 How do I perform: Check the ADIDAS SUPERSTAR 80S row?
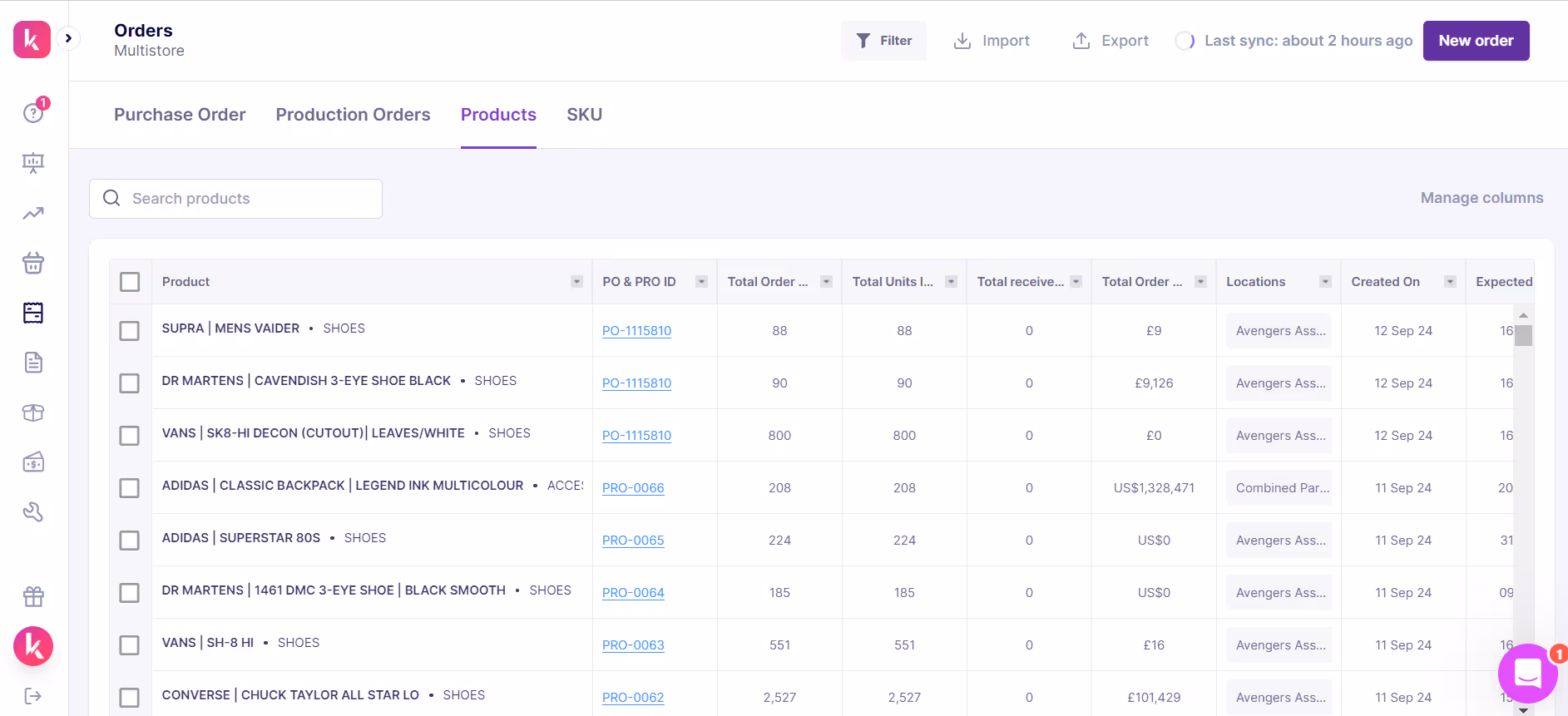pyautogui.click(x=130, y=541)
